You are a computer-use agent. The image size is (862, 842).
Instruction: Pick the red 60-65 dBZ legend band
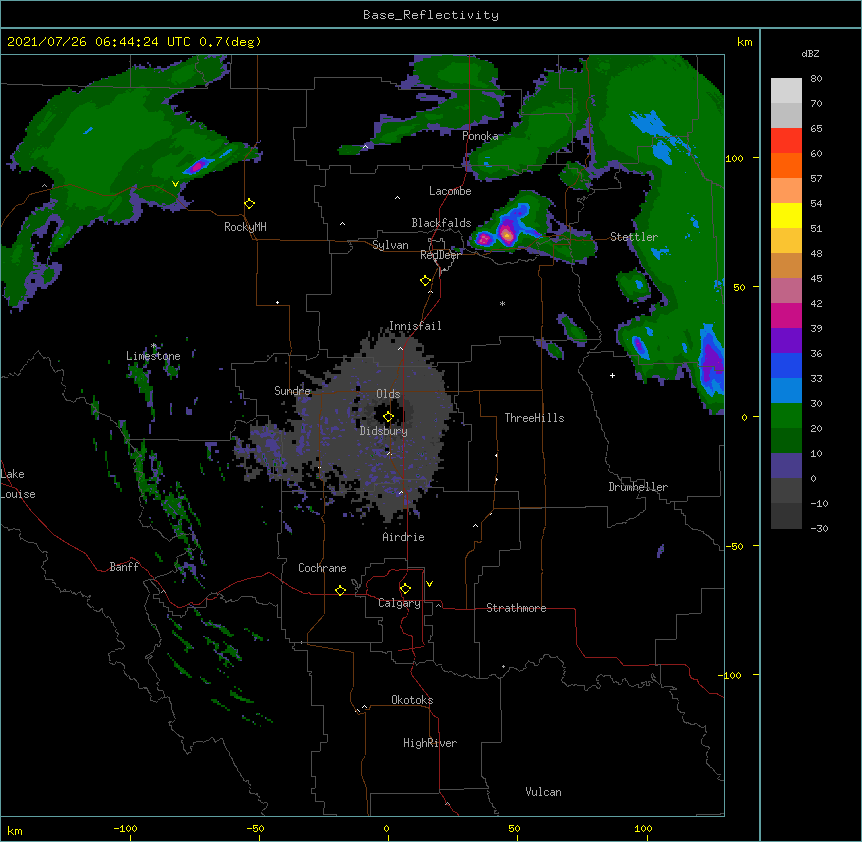click(x=786, y=141)
